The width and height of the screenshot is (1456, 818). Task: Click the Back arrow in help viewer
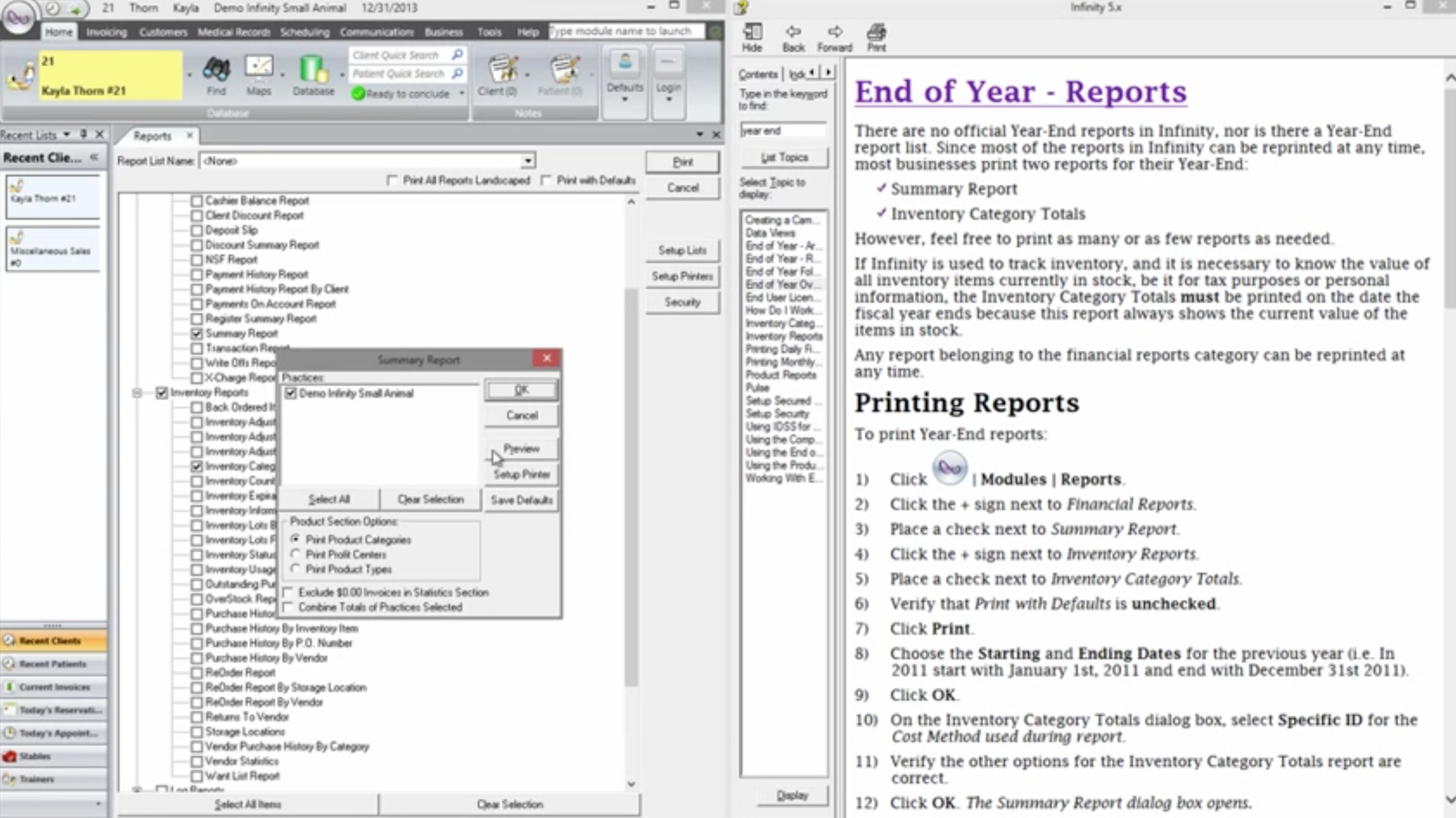[793, 32]
